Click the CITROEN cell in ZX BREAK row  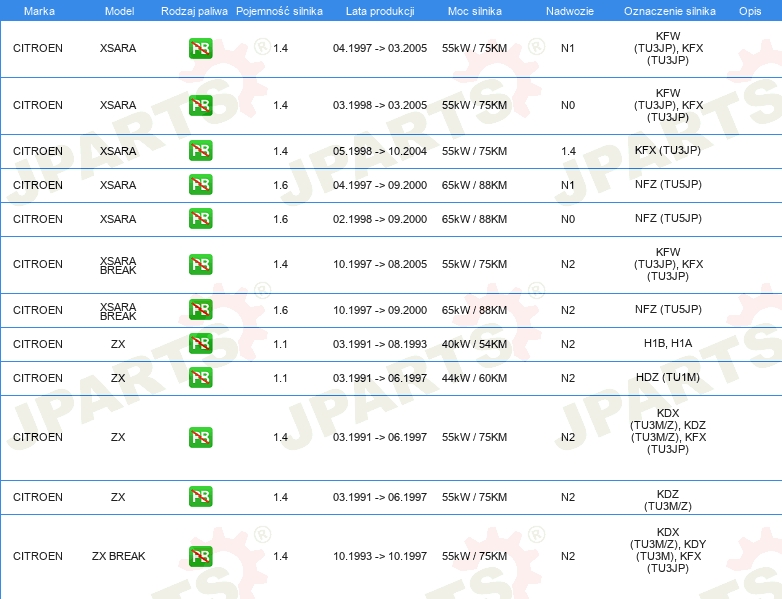click(x=38, y=556)
